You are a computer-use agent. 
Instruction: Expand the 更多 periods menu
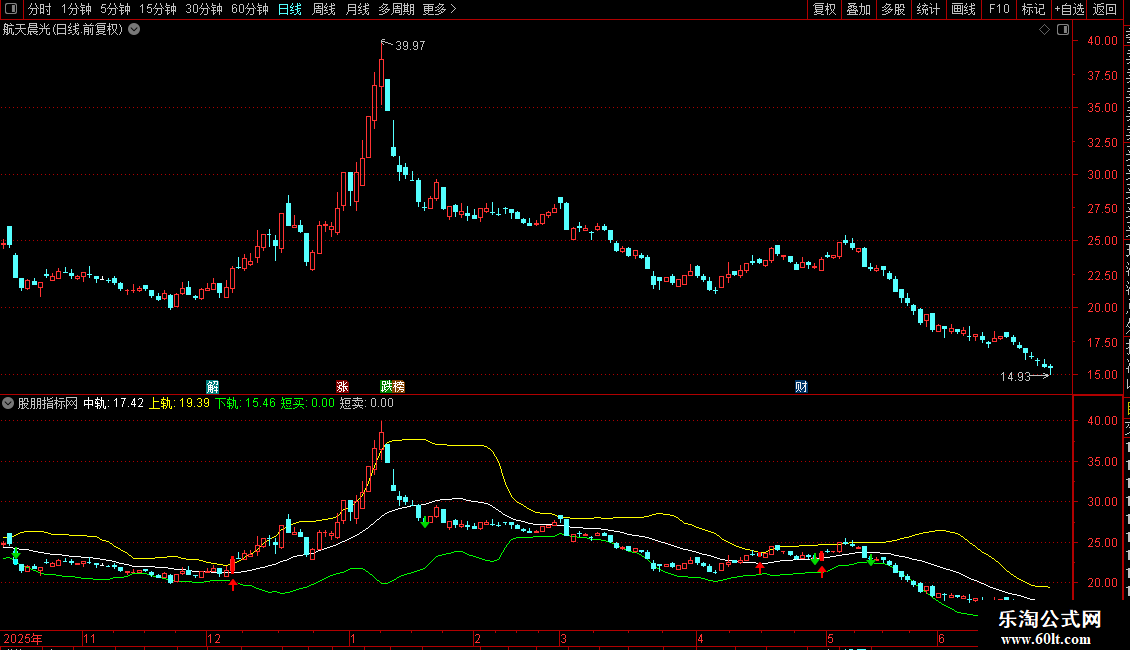pyautogui.click(x=440, y=9)
